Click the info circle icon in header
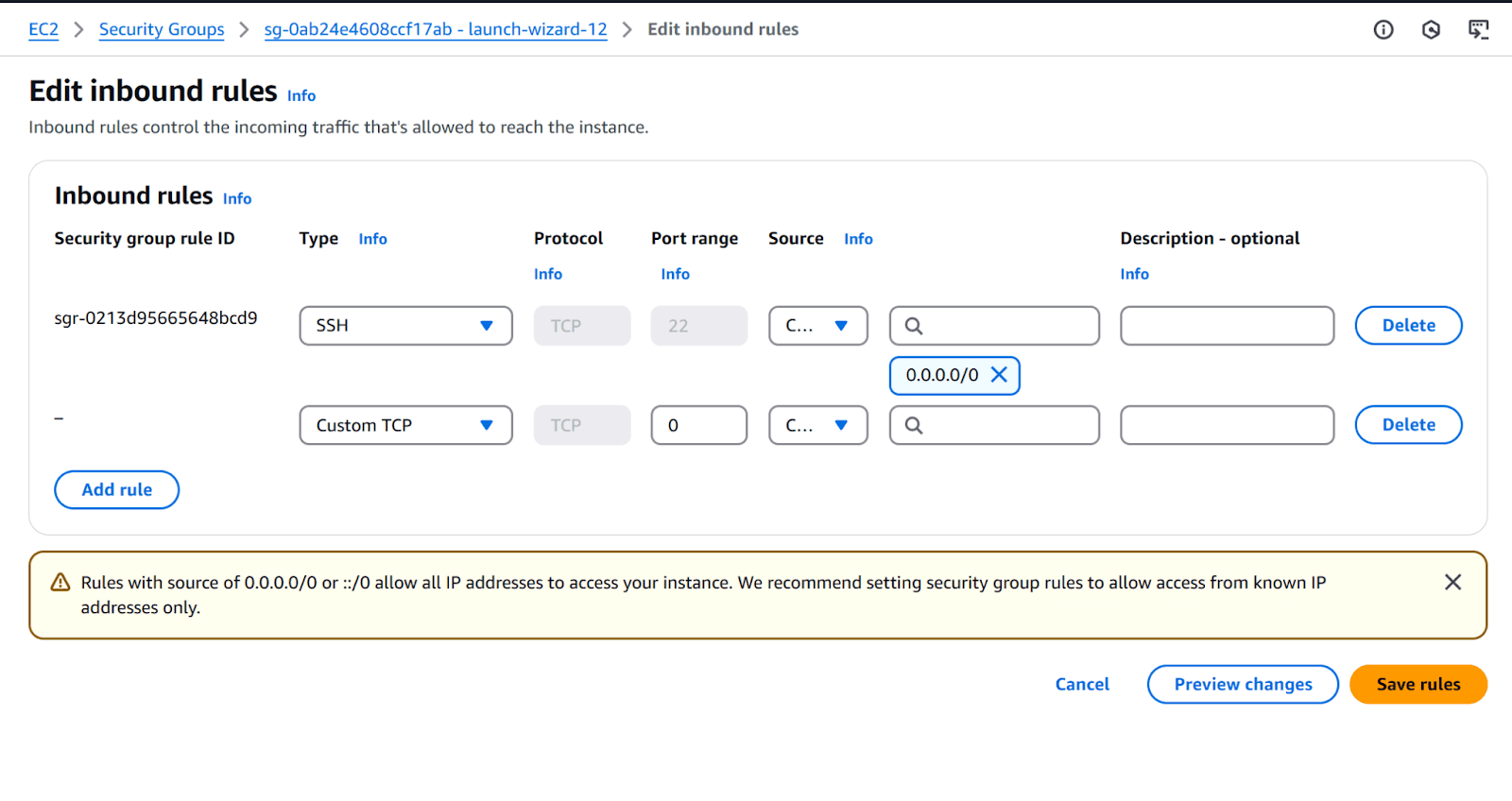Screen dimensions: 1512x801 tap(1383, 30)
